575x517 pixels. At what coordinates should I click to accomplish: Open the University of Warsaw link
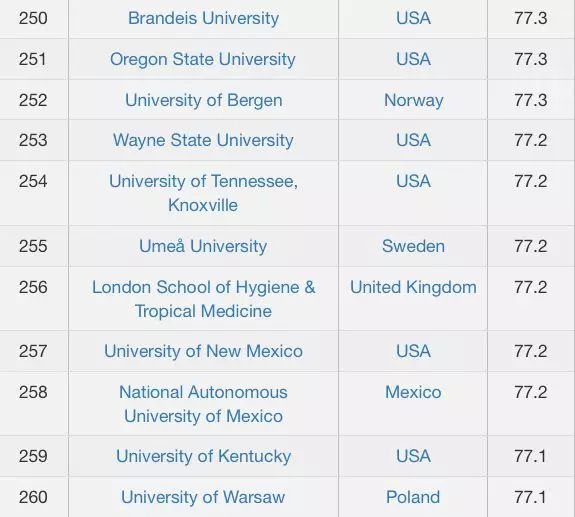pos(203,498)
